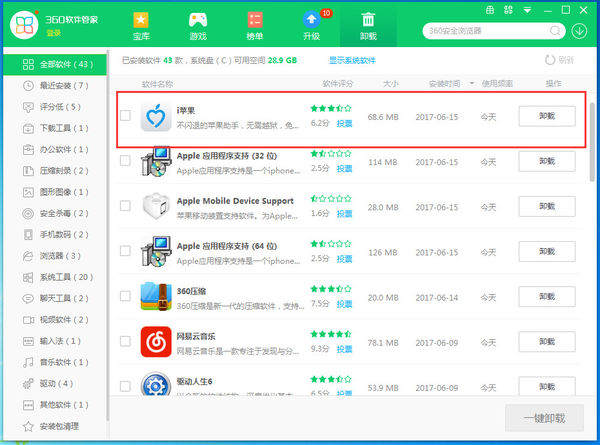Viewport: 600px width, 445px height.
Task: Open the 宝库 star icon tab
Action: pyautogui.click(x=141, y=26)
